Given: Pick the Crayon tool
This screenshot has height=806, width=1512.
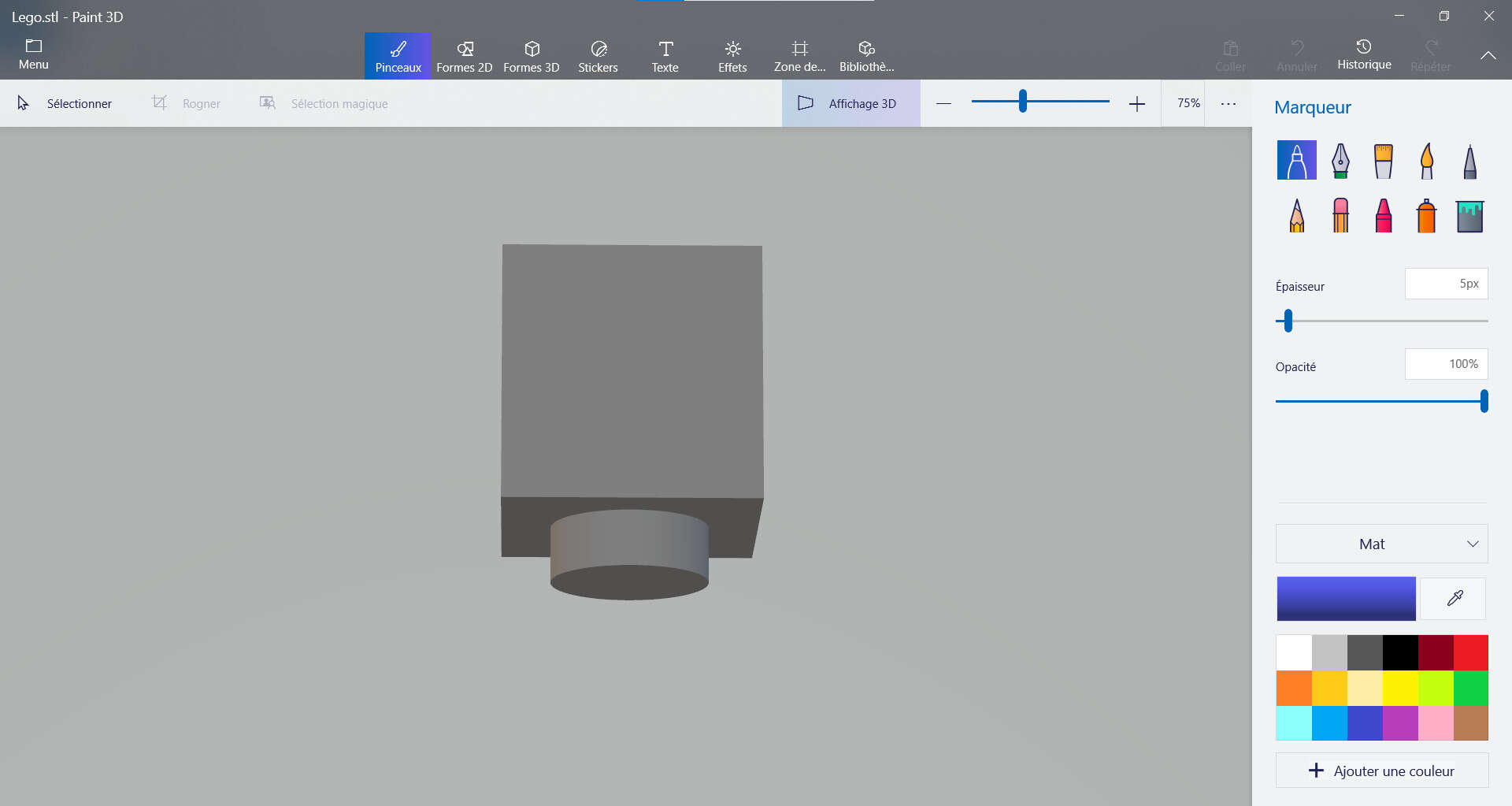Looking at the screenshot, I should tap(1383, 214).
